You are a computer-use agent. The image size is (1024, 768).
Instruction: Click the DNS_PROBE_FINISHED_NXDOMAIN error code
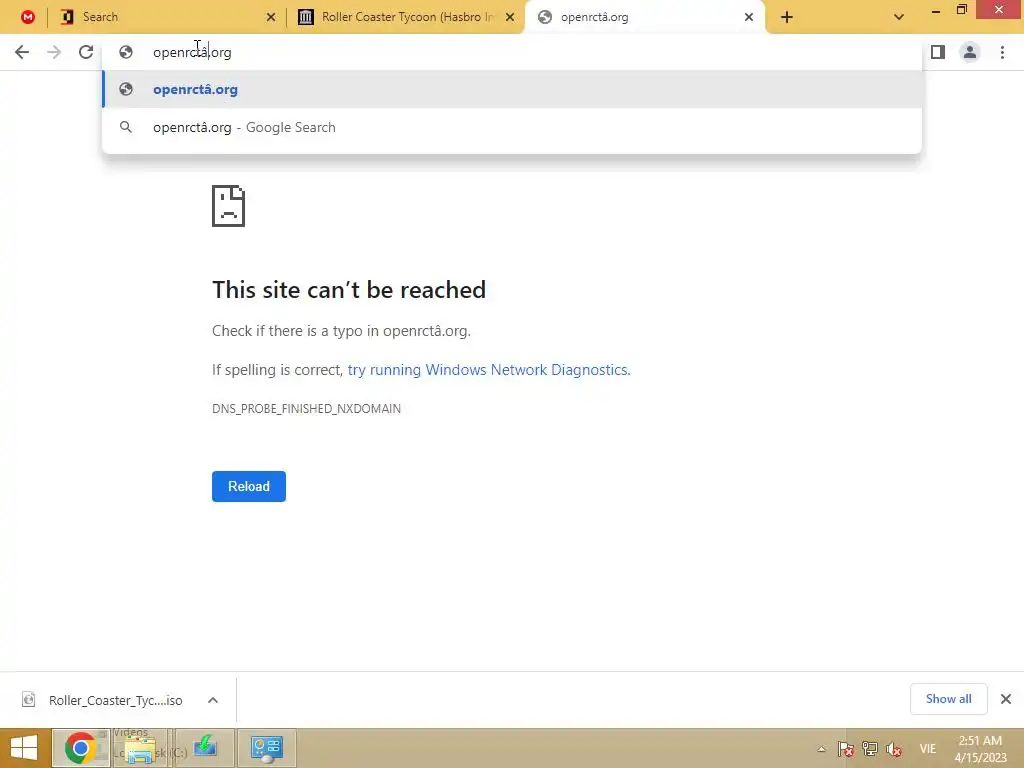click(306, 409)
